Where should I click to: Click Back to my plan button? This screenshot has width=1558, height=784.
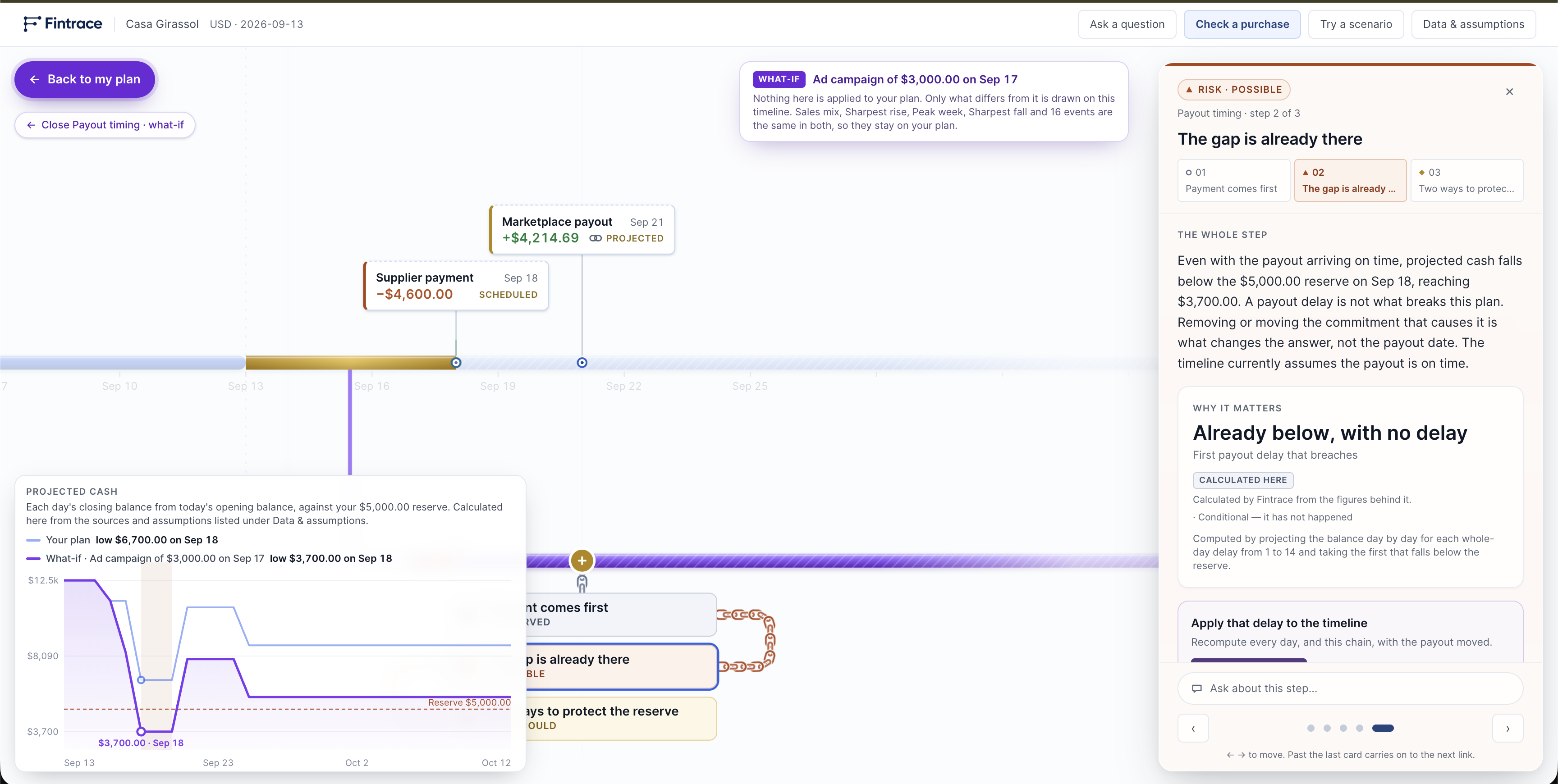[x=85, y=79]
